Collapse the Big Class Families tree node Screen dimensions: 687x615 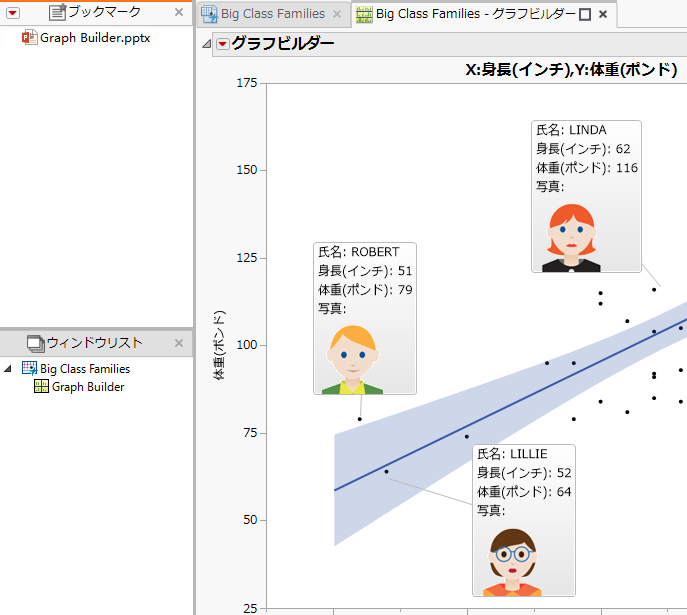click(8, 369)
